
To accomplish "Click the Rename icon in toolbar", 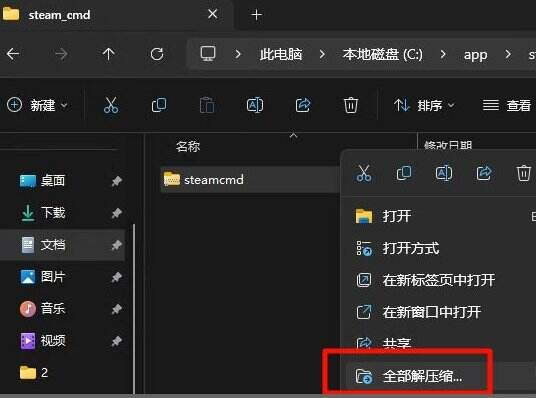I will (x=255, y=105).
